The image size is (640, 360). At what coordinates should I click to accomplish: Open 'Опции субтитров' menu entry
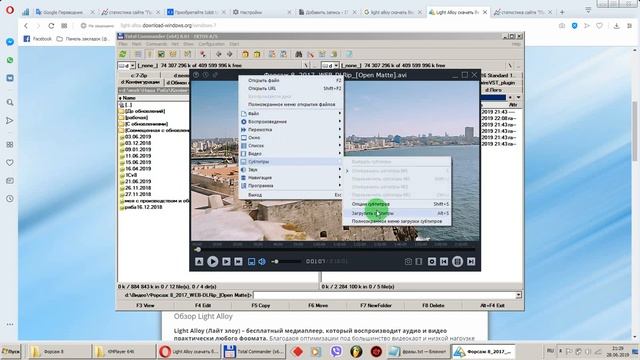pyautogui.click(x=397, y=204)
